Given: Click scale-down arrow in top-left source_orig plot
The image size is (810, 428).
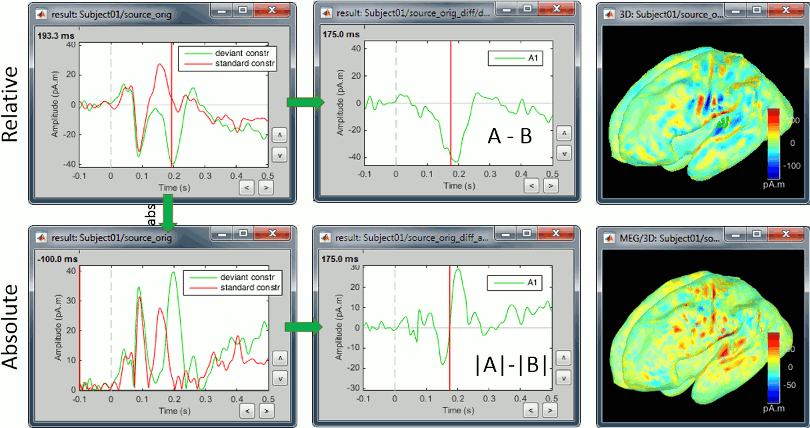Looking at the screenshot, I should (278, 153).
